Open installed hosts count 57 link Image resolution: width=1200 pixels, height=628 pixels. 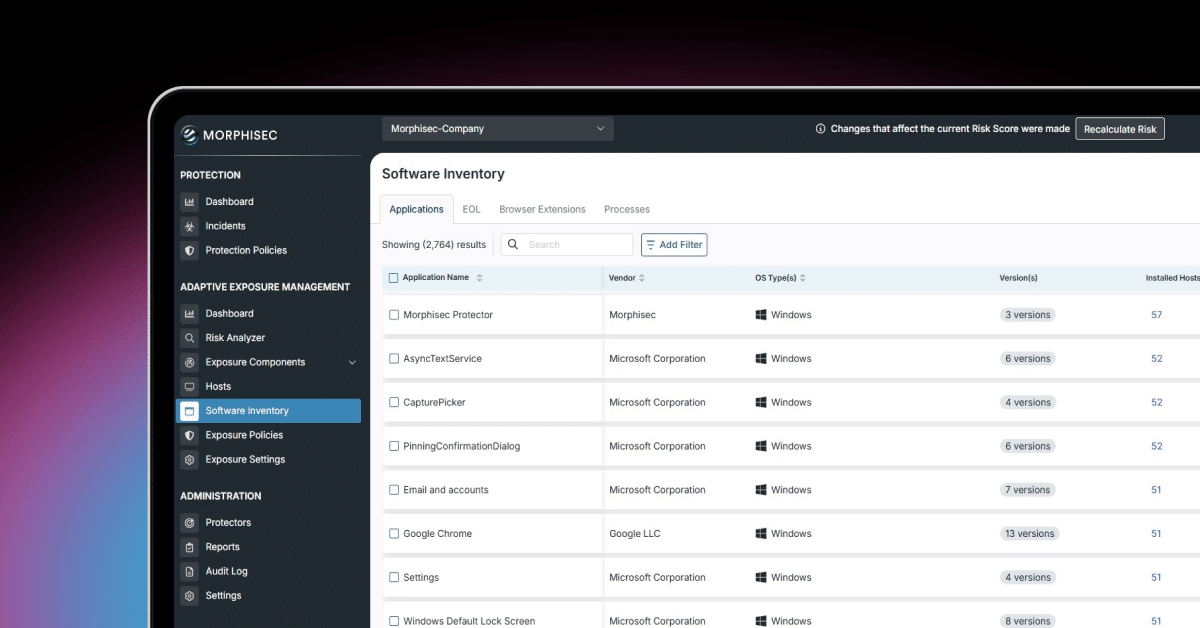[x=1157, y=315]
